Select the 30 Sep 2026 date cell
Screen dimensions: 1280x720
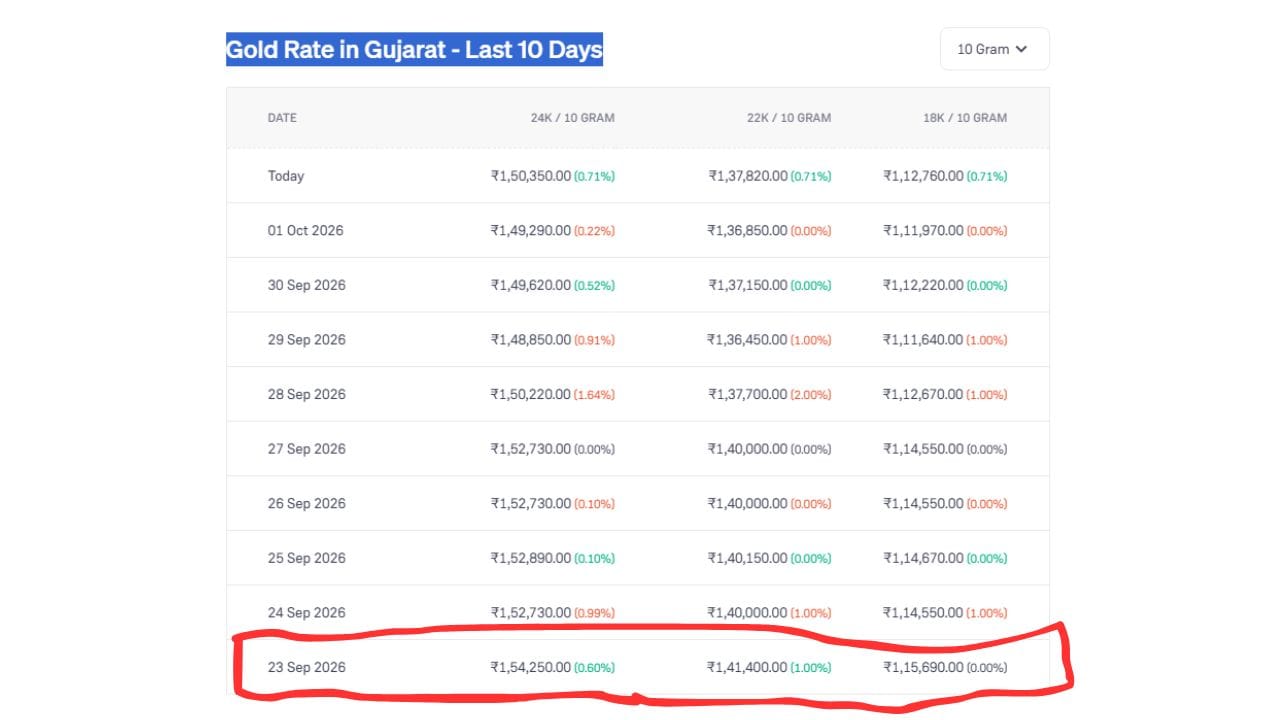306,285
